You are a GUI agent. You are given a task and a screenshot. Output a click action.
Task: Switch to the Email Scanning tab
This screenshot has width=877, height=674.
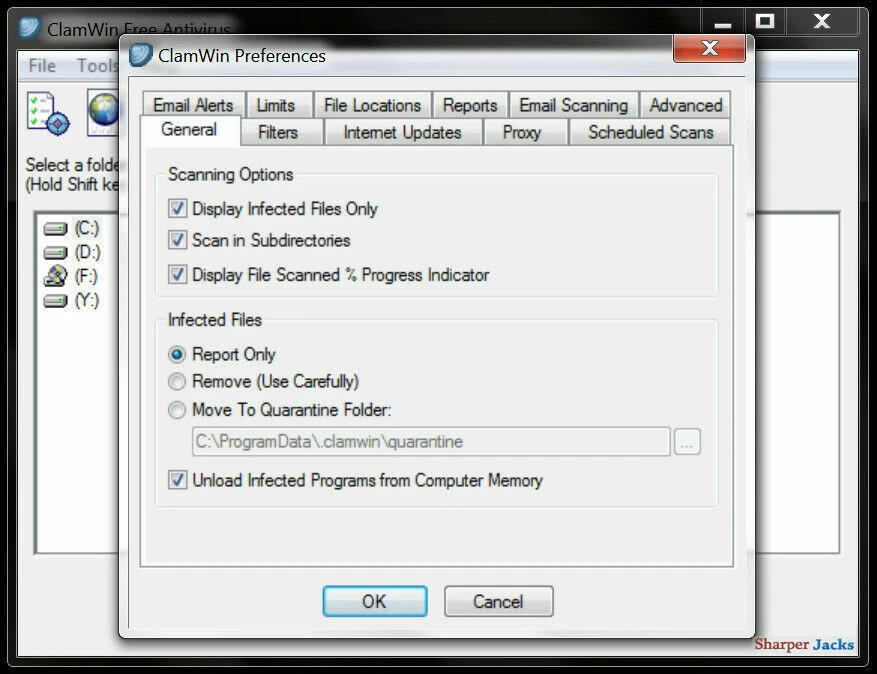click(574, 104)
